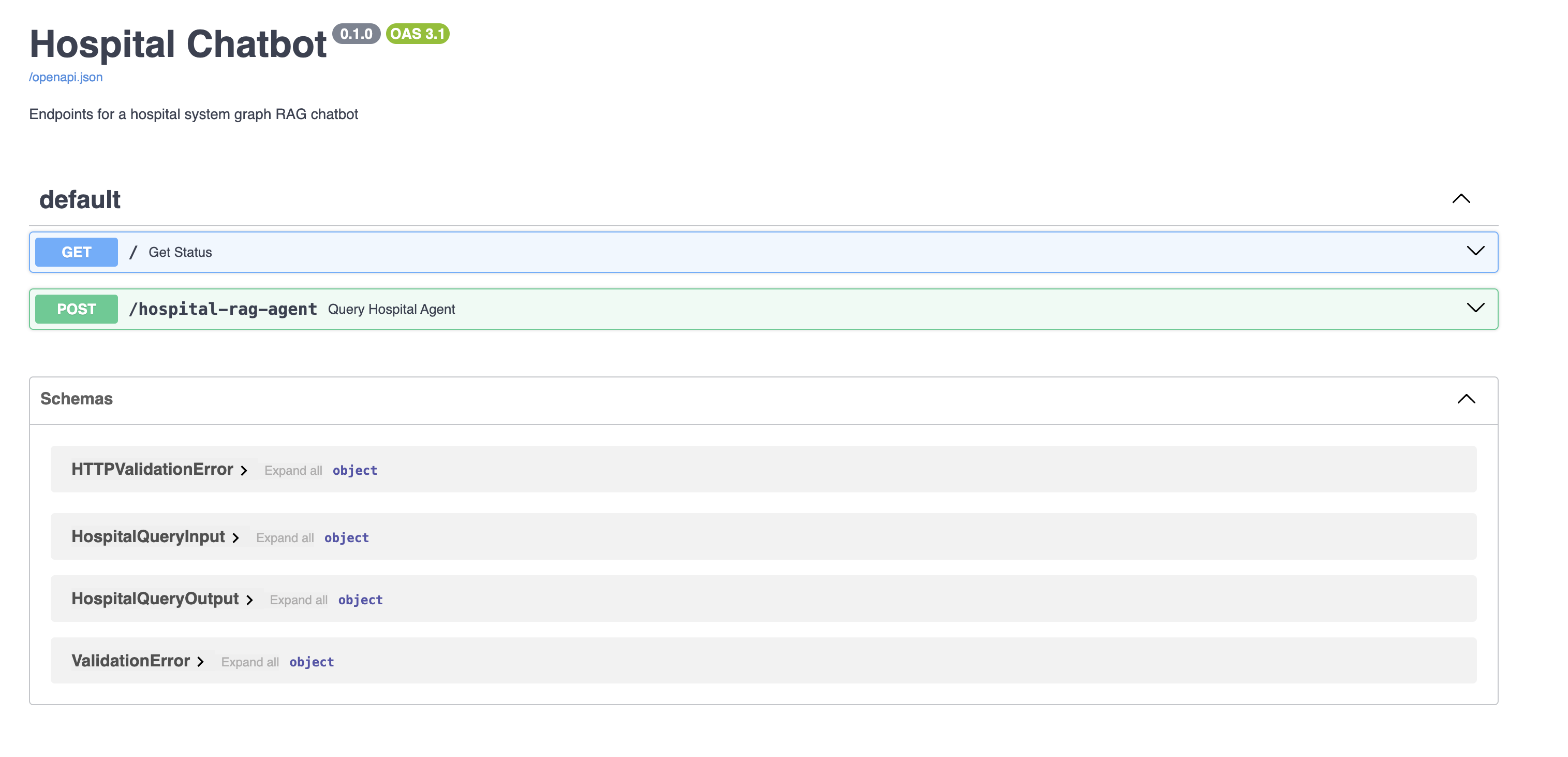Click Expand all for HospitalQueryInput
The image size is (1568, 757).
[285, 538]
